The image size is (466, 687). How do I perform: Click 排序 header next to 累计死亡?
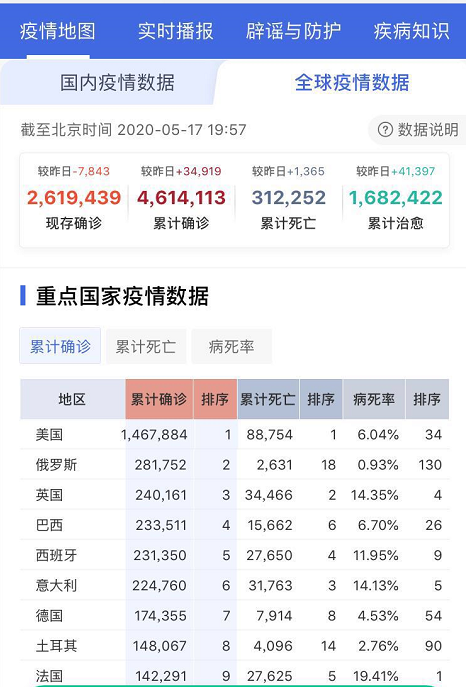(321, 399)
